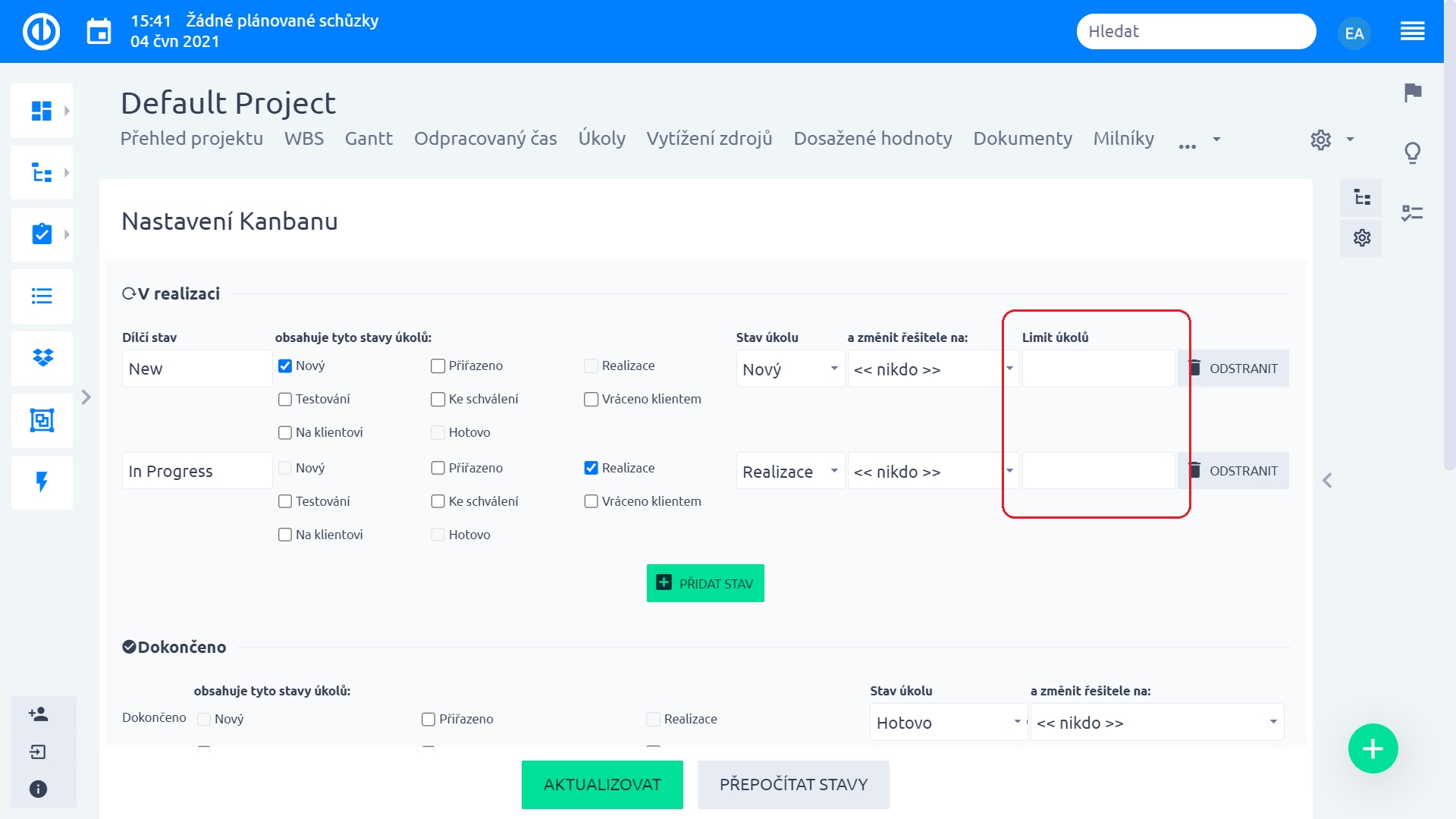Switch to WBS tab
The height and width of the screenshot is (819, 1456).
[304, 139]
